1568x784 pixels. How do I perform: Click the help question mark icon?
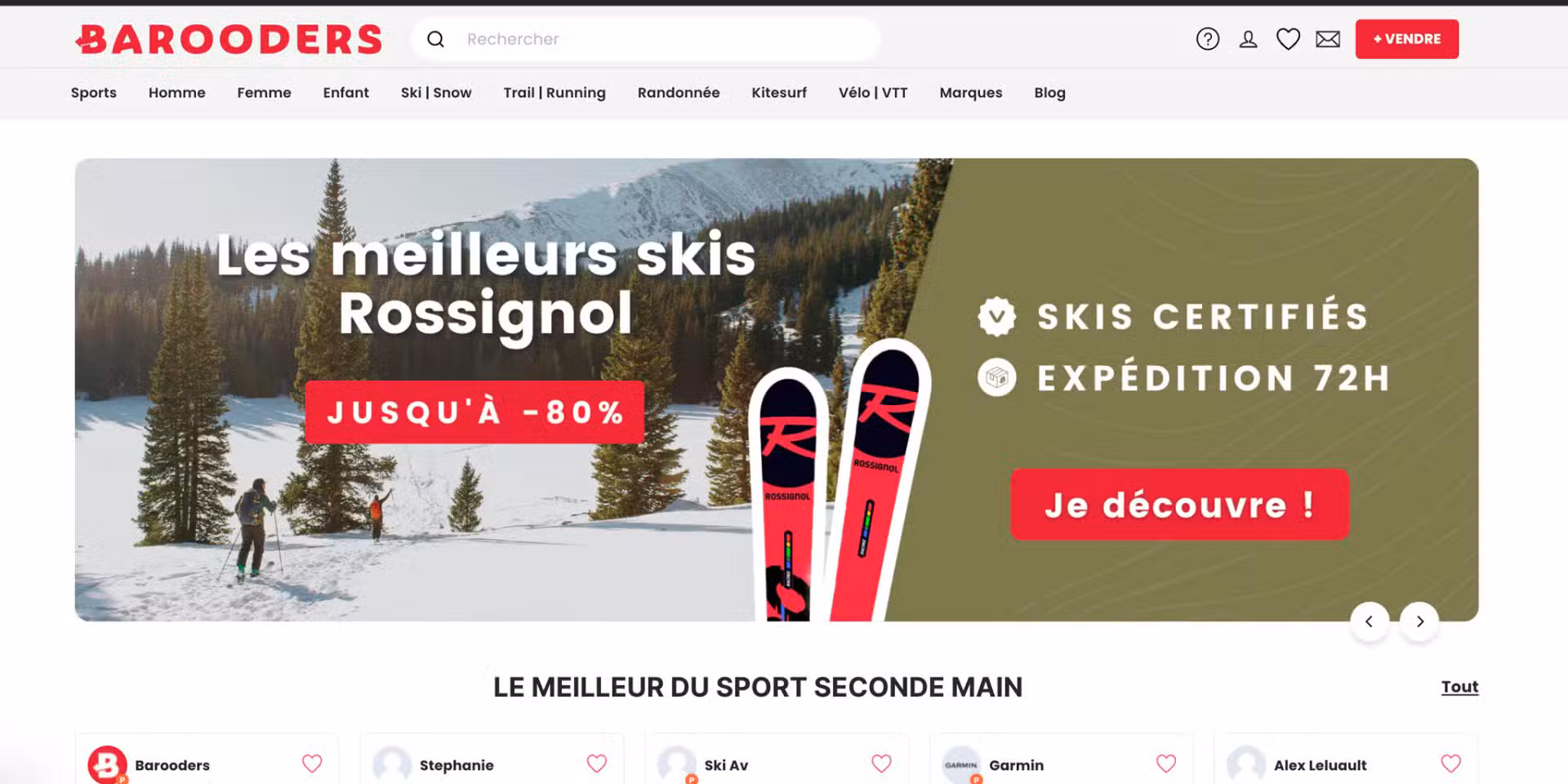pos(1207,39)
